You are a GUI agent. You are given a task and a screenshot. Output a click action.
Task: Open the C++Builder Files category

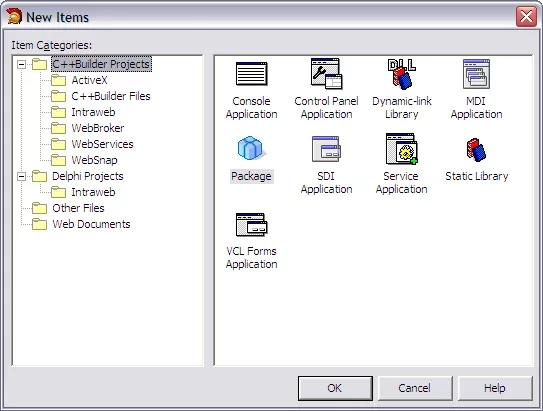pos(111,96)
